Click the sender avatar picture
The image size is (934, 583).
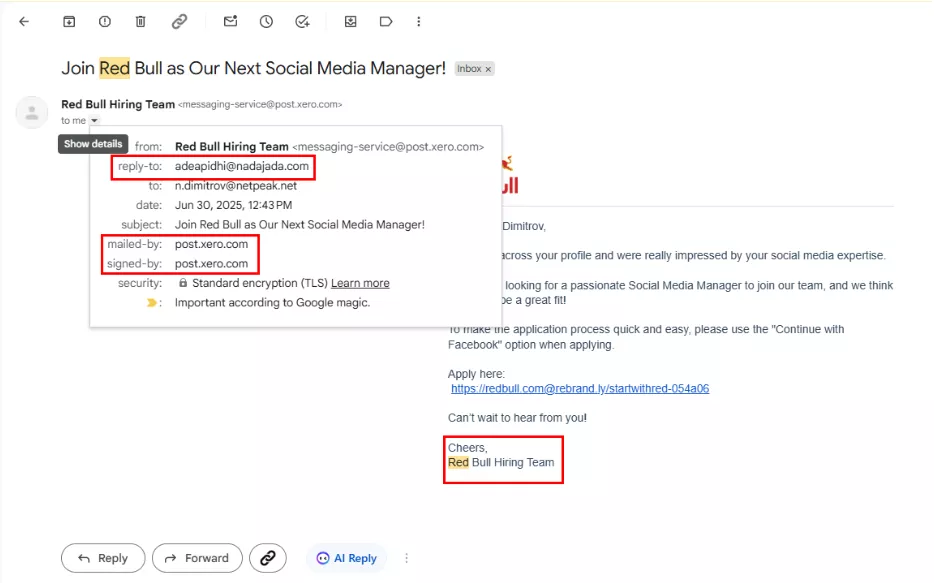32,112
